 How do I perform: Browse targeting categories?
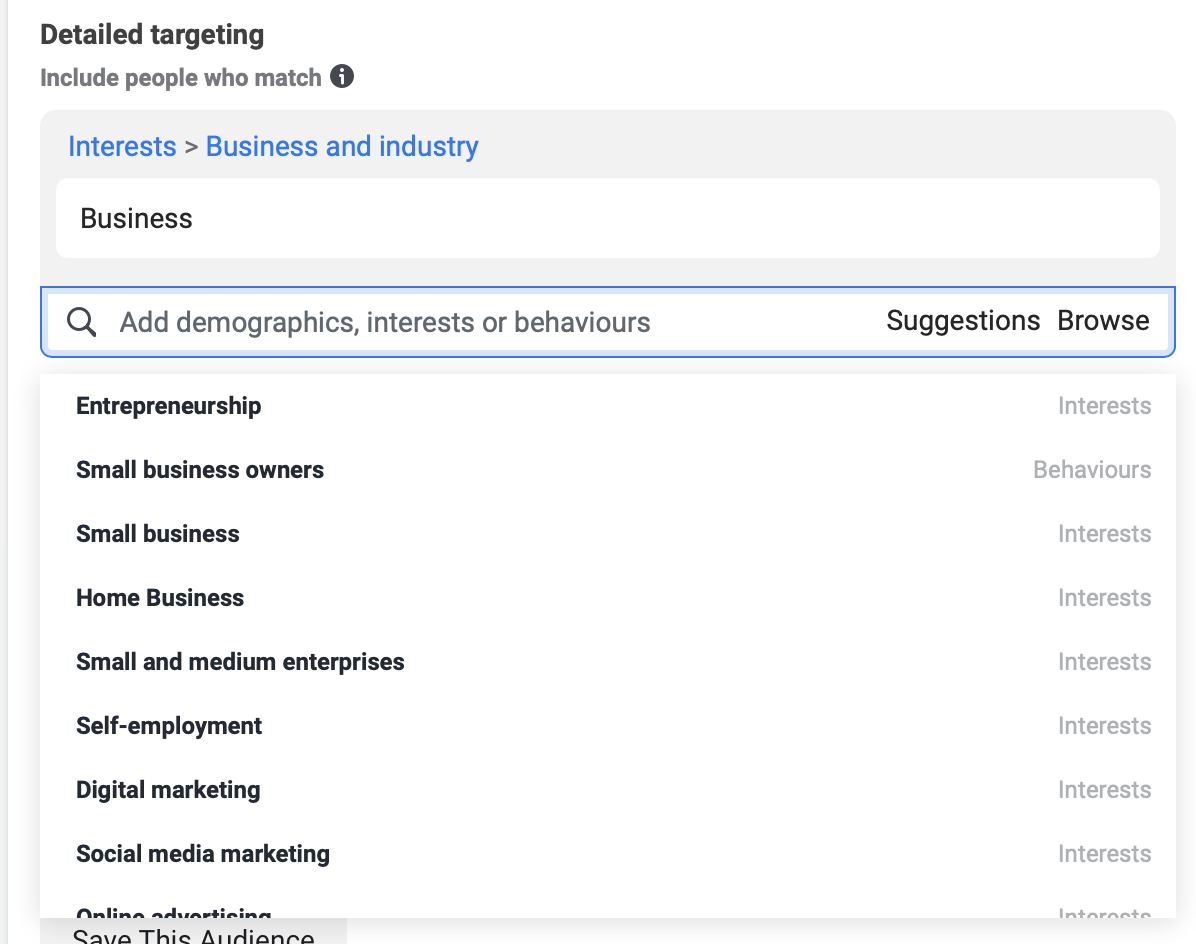[1103, 321]
